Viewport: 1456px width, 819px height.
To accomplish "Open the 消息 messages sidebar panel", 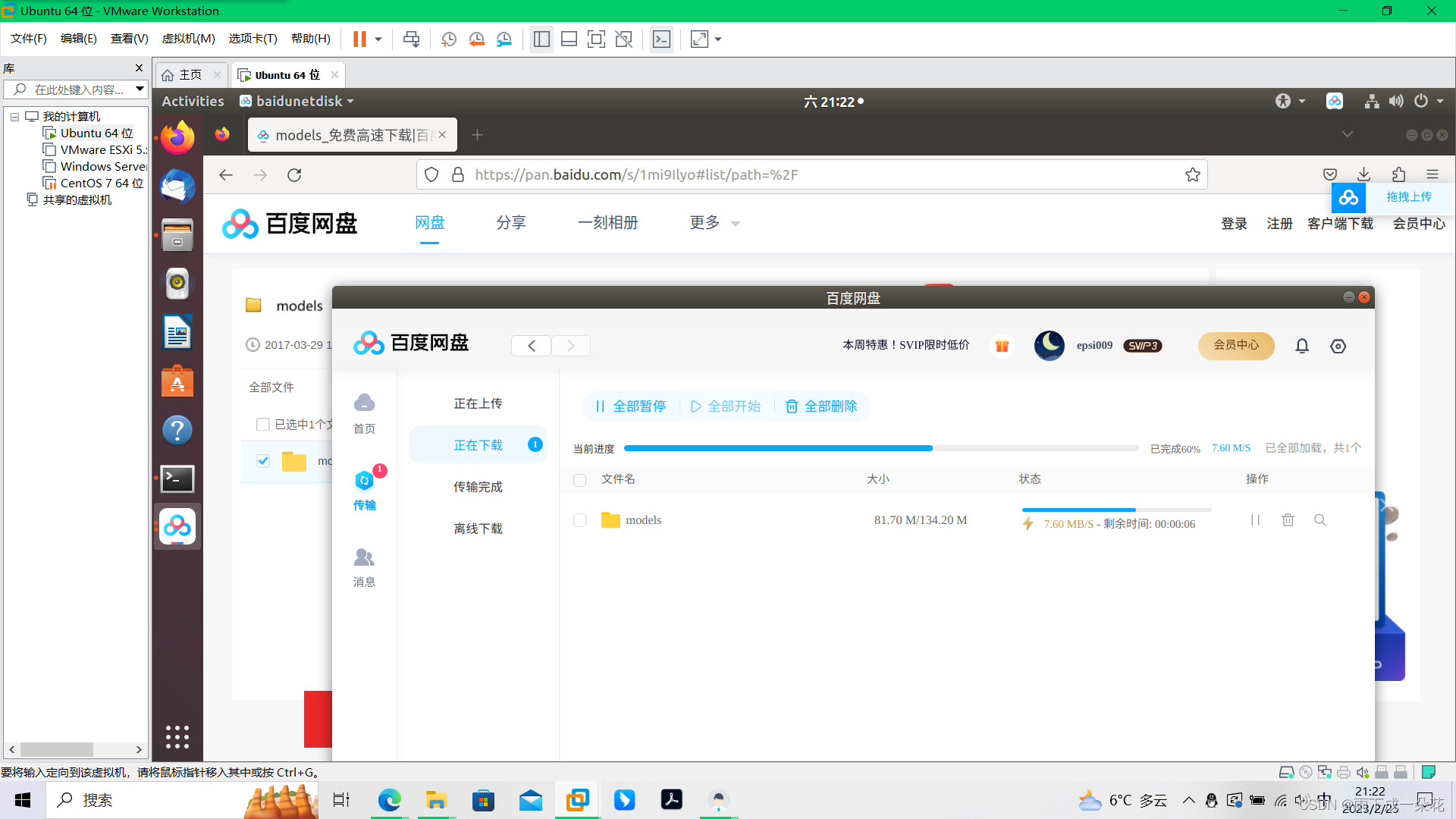I will pyautogui.click(x=364, y=567).
